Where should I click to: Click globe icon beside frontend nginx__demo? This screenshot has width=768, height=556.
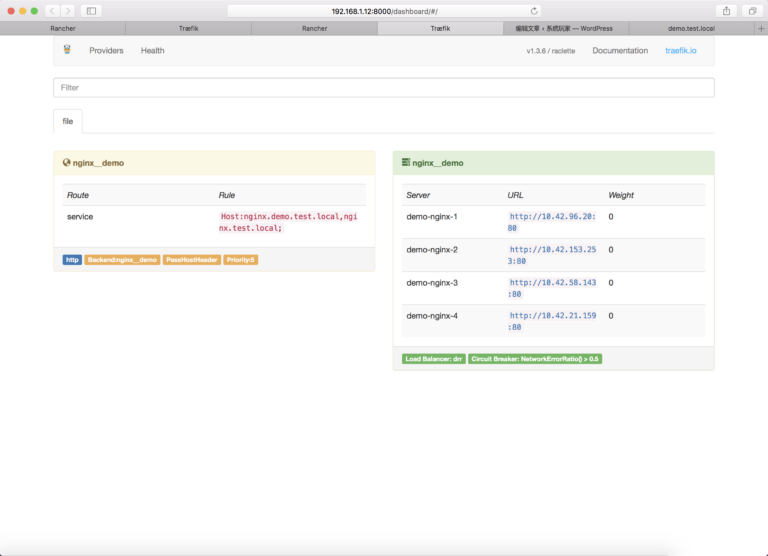(x=67, y=163)
